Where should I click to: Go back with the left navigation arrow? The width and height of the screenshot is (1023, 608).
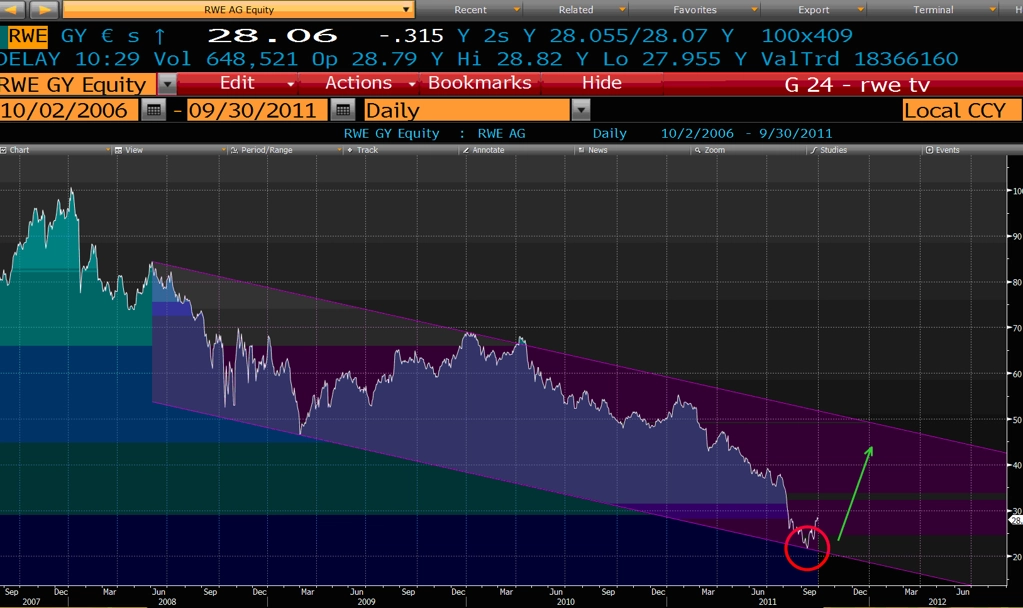[x=12, y=10]
